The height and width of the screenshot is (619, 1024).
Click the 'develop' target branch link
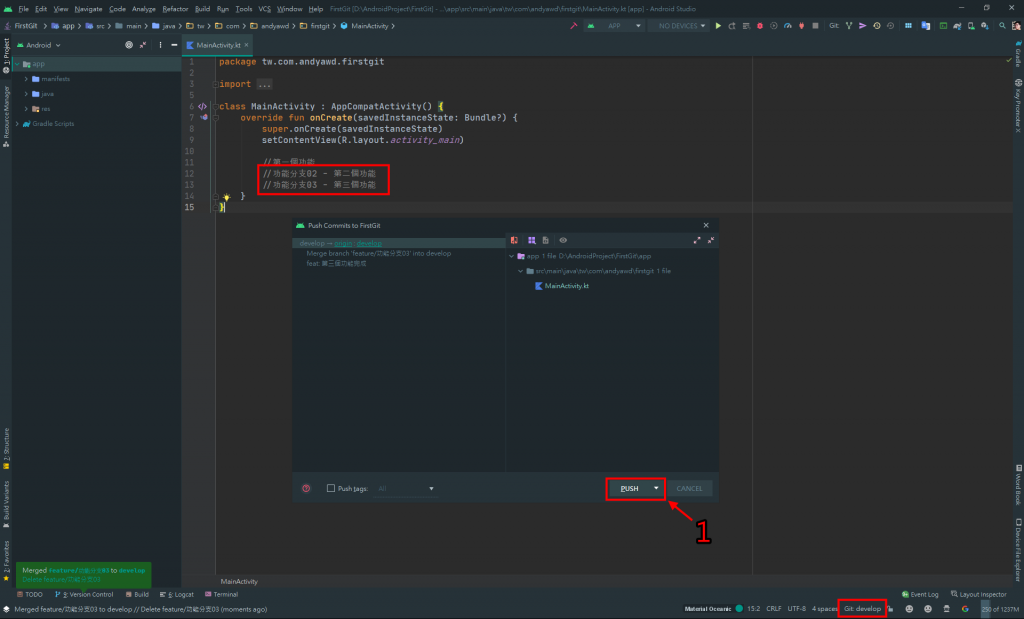[x=369, y=244]
